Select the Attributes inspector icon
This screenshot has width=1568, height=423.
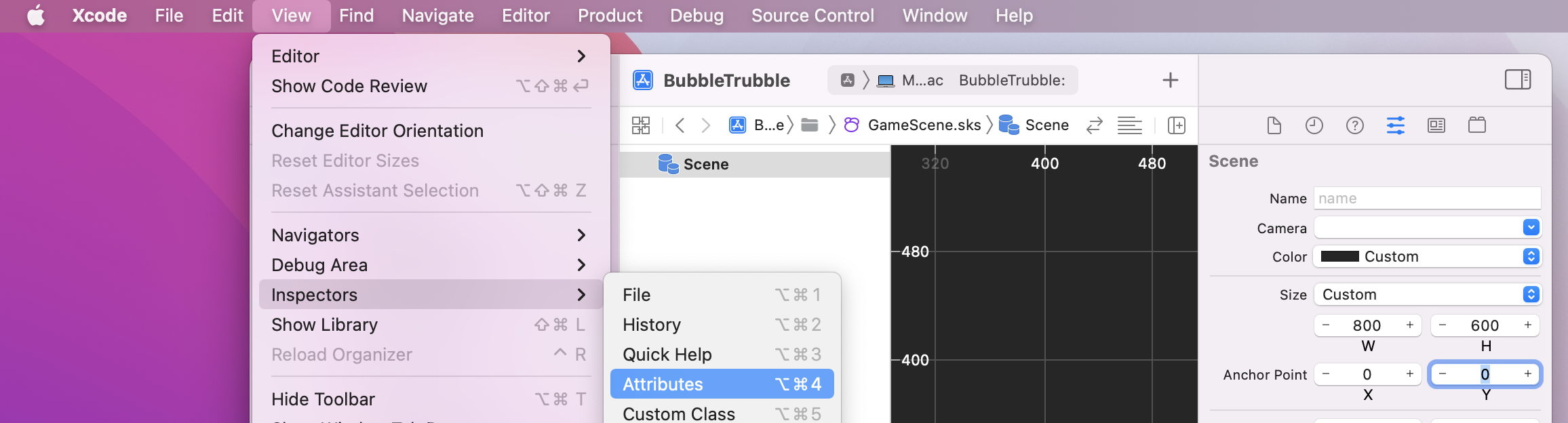tap(1395, 125)
